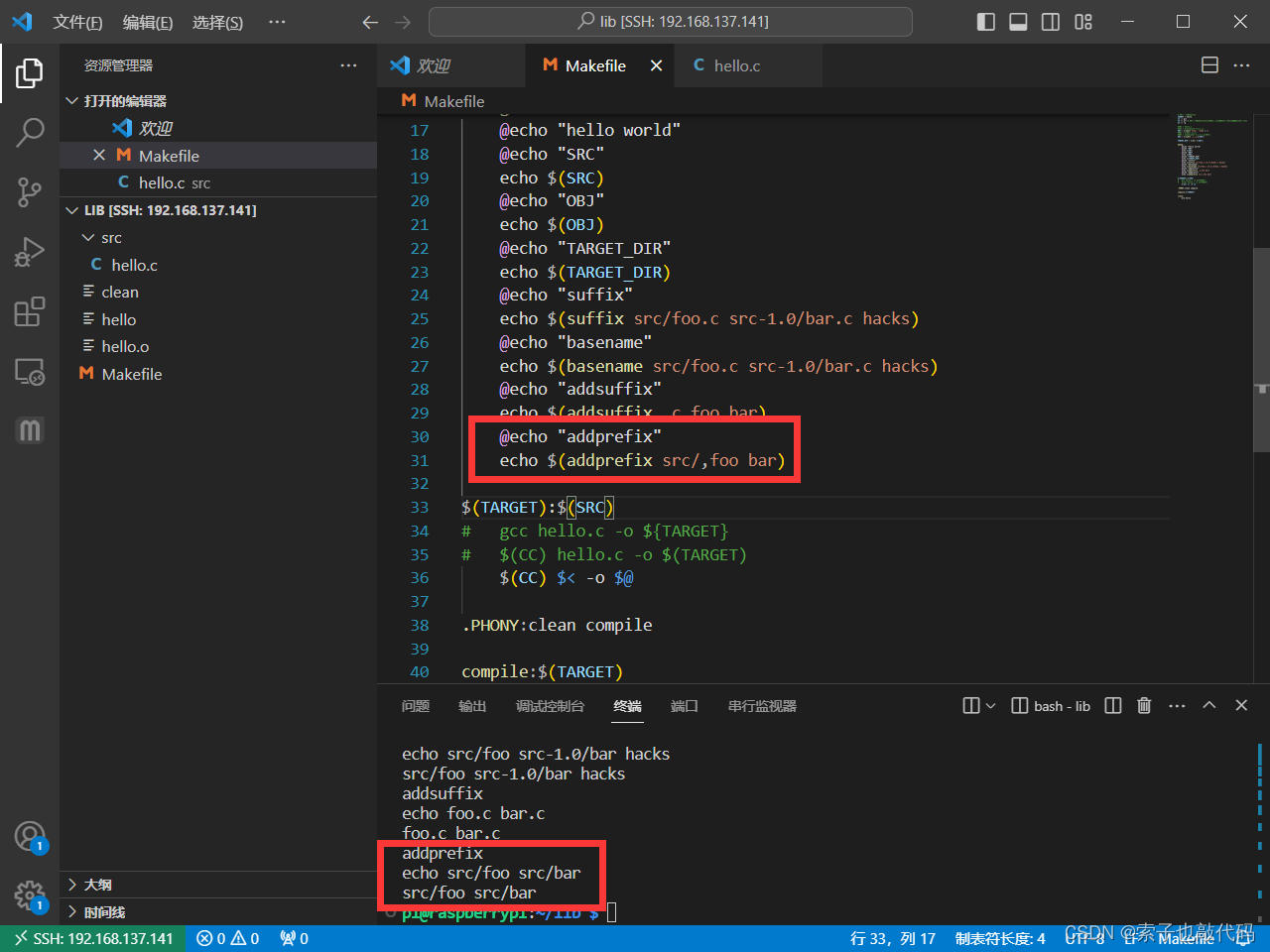Open the menu bar overflow ellipsis
The width and height of the screenshot is (1270, 952).
[x=277, y=22]
